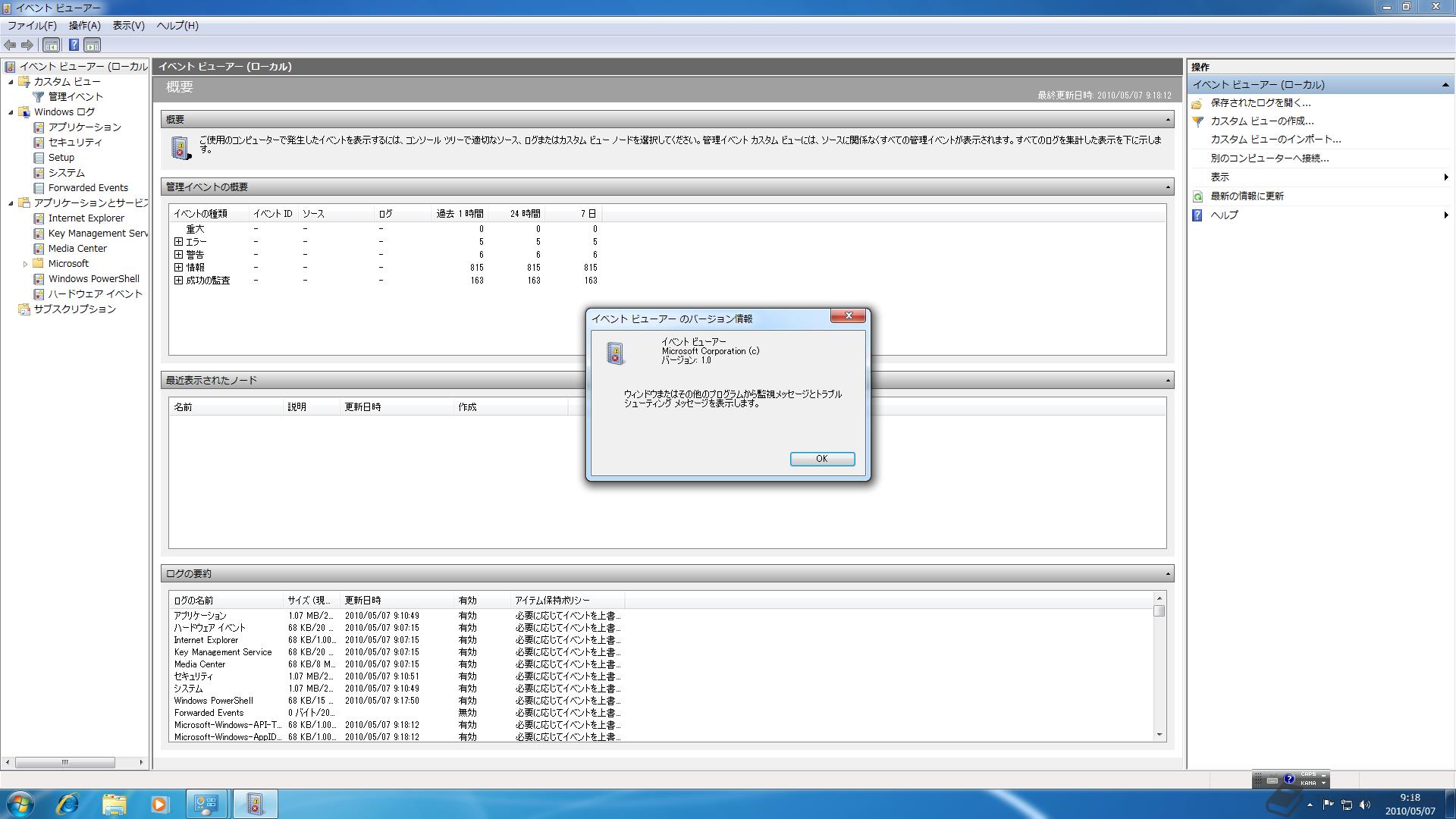Select the セキュリティ log in tree

75,143
